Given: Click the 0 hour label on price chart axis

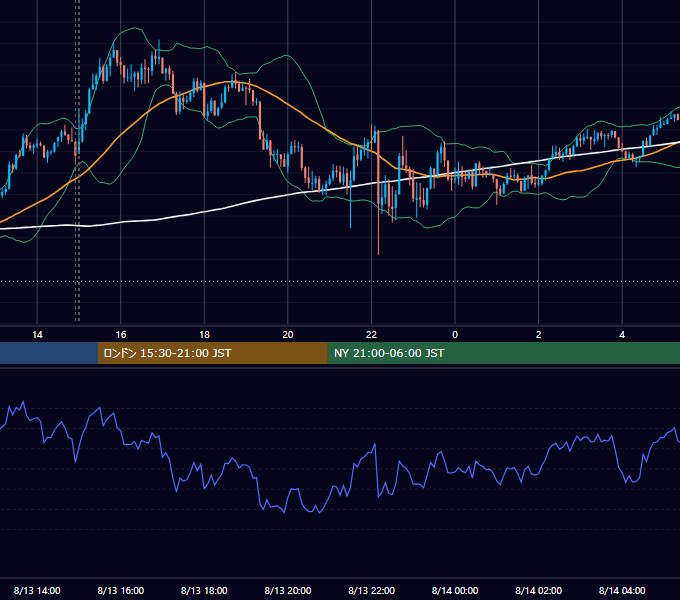Looking at the screenshot, I should (455, 335).
